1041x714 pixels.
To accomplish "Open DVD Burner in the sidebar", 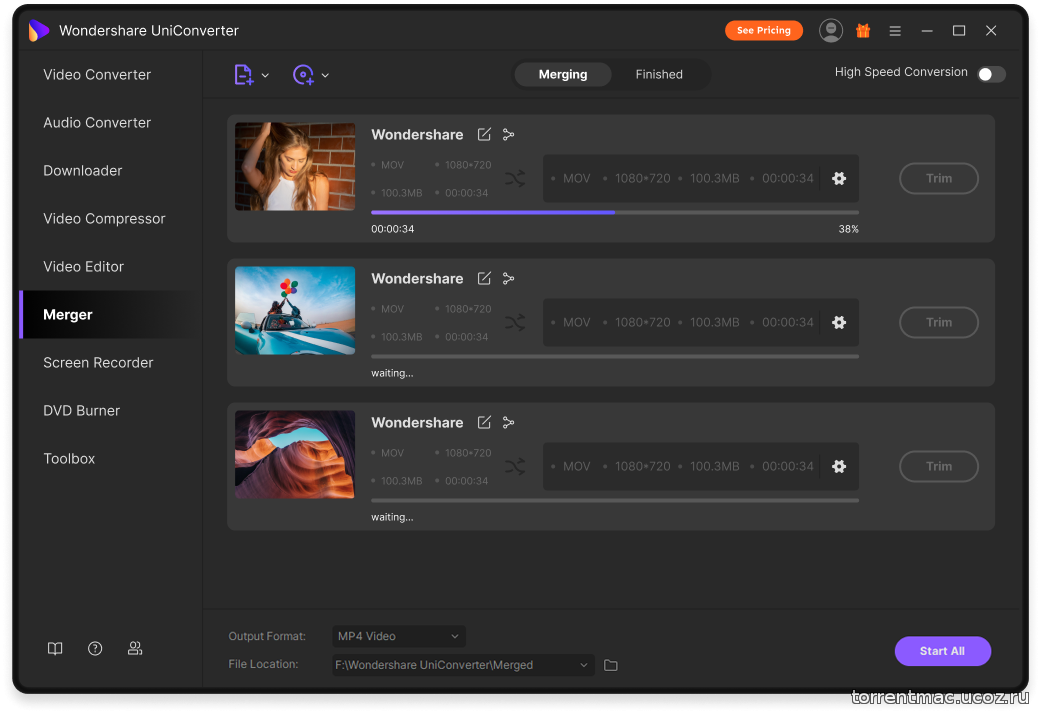I will (82, 410).
